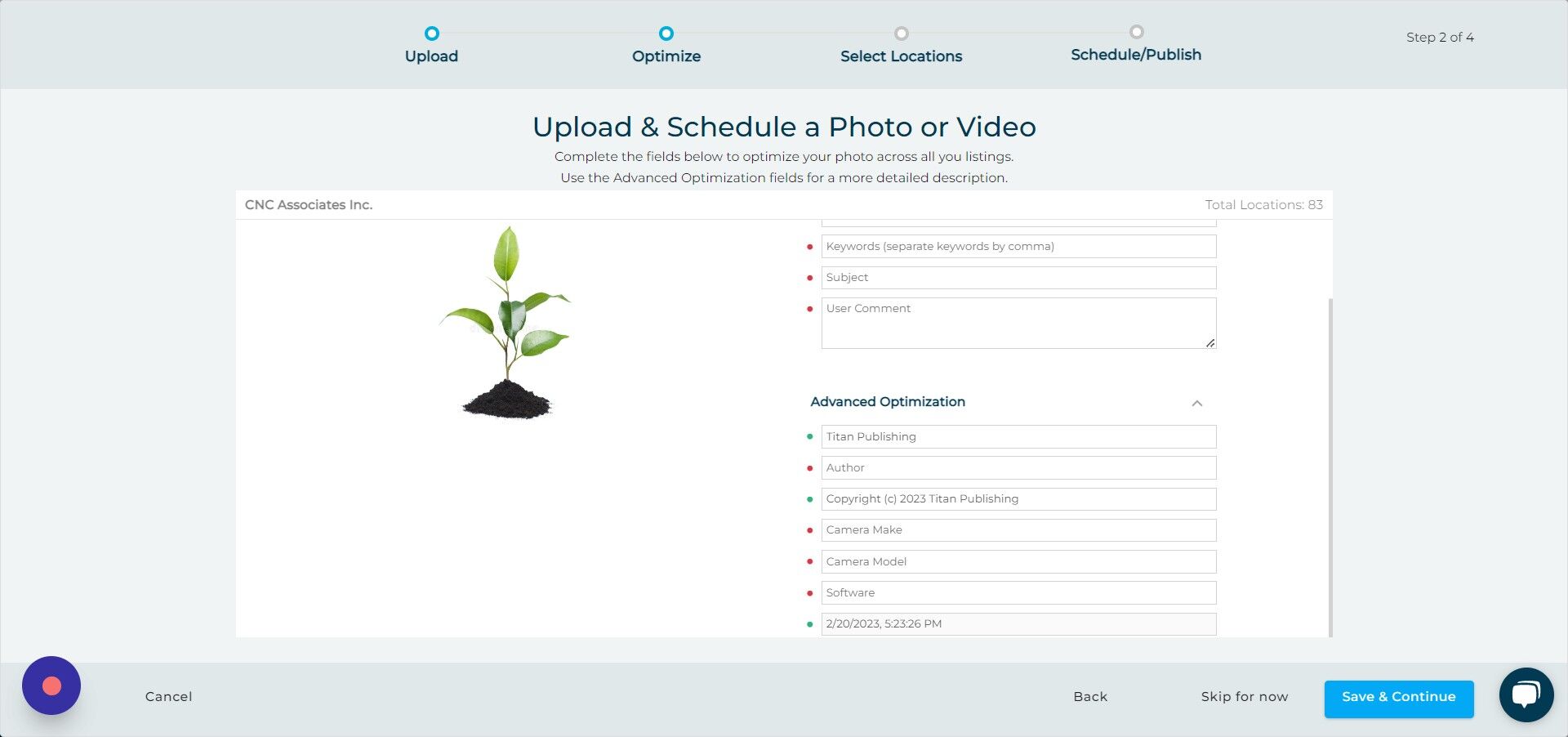1568x737 pixels.
Task: Click the Total Locations: 83 text
Action: [x=1263, y=204]
